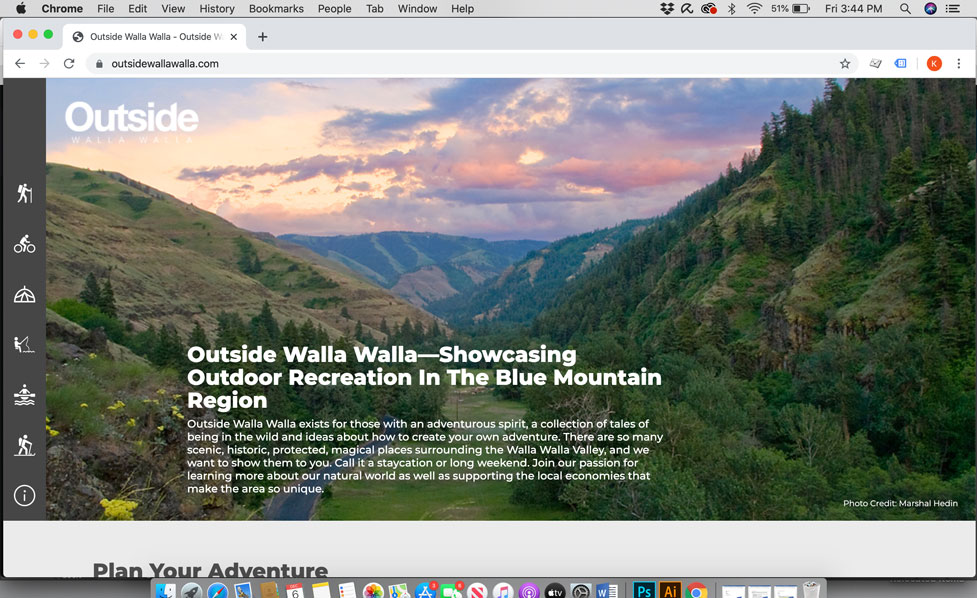The image size is (977, 598).
Task: Open Spotlight search in the menu bar
Action: tap(905, 9)
